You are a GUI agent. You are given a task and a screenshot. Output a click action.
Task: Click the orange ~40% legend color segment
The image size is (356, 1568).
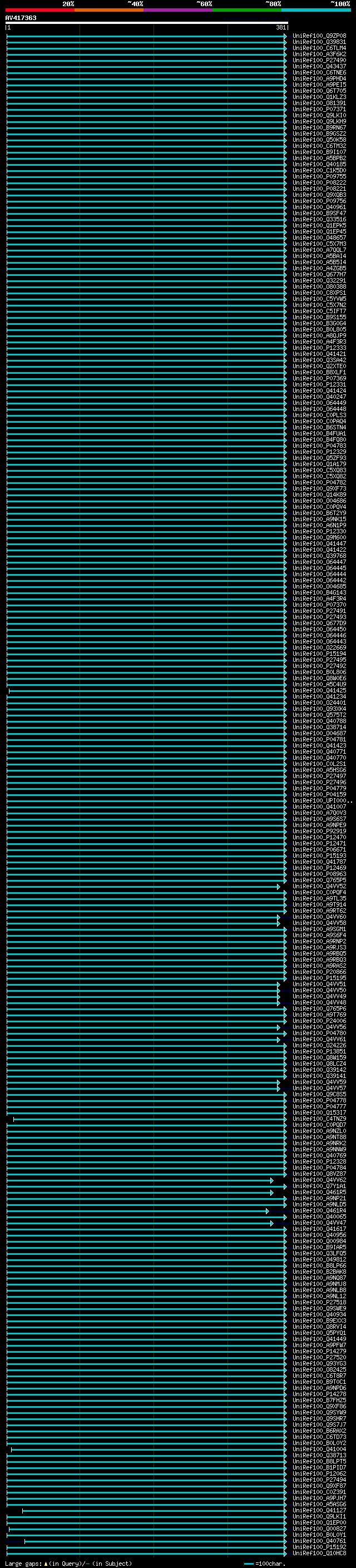coord(109,10)
